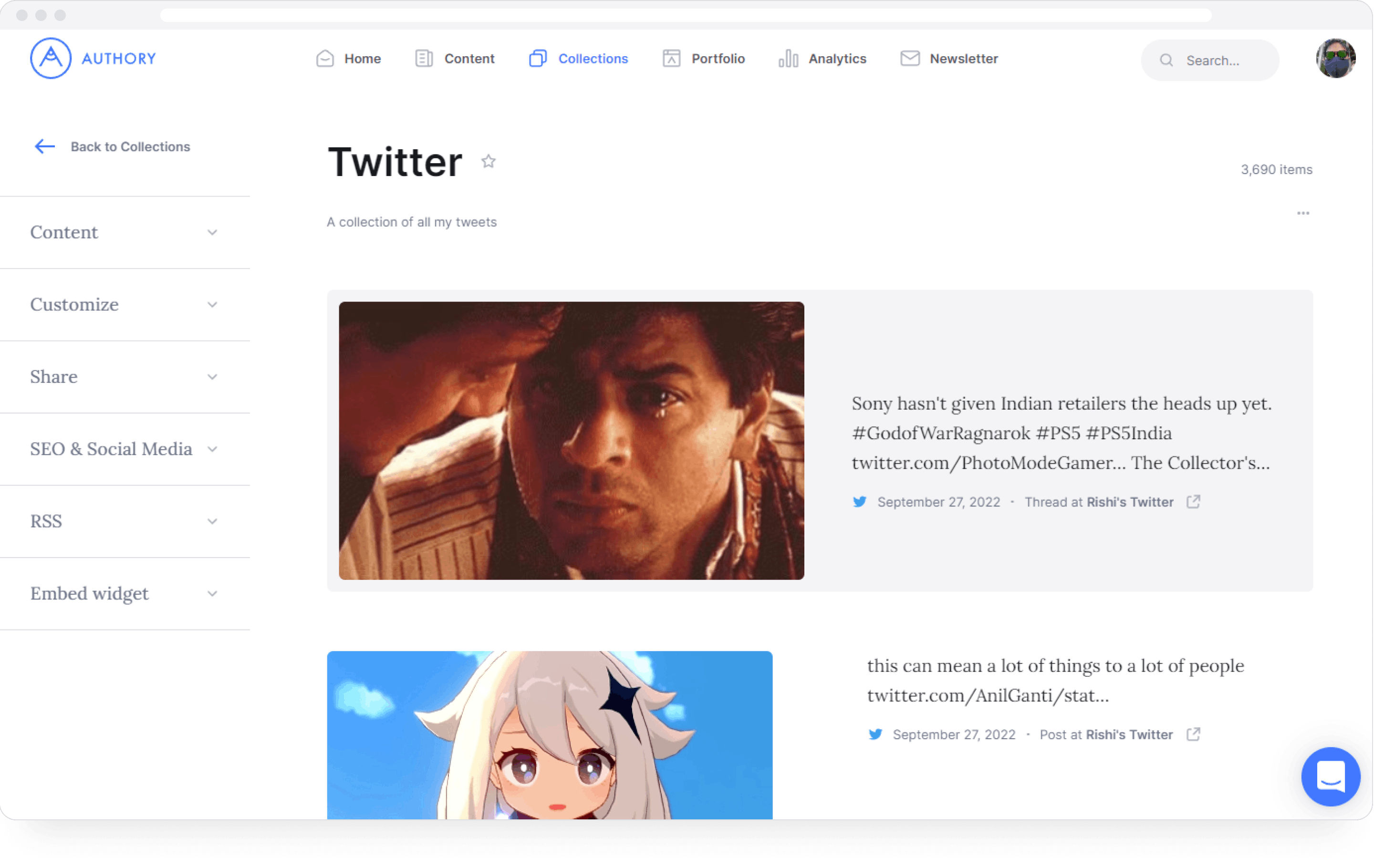Click the Content document icon
Image resolution: width=1374 pixels, height=868 pixels.
[424, 58]
